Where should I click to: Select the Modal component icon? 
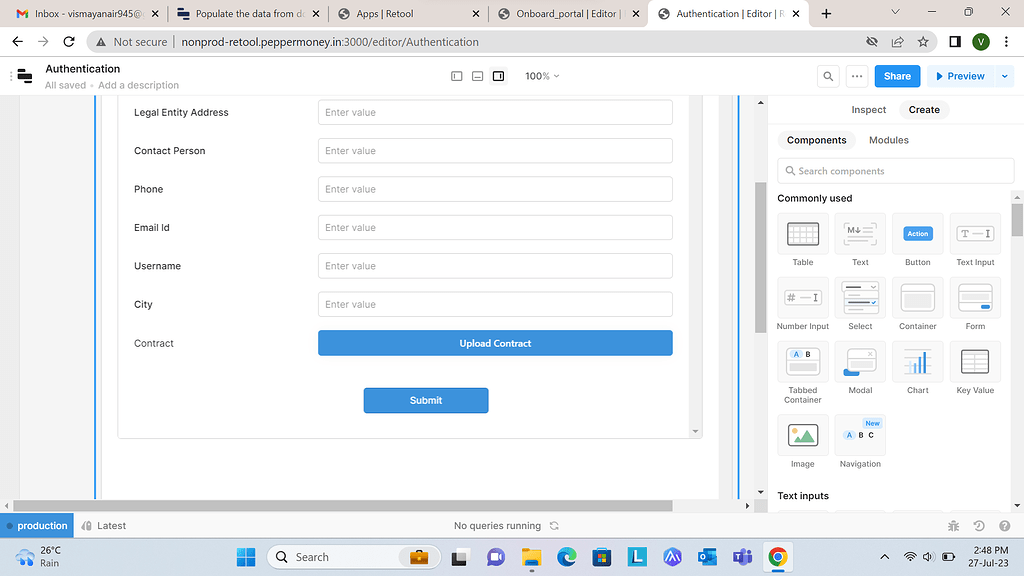pos(860,362)
